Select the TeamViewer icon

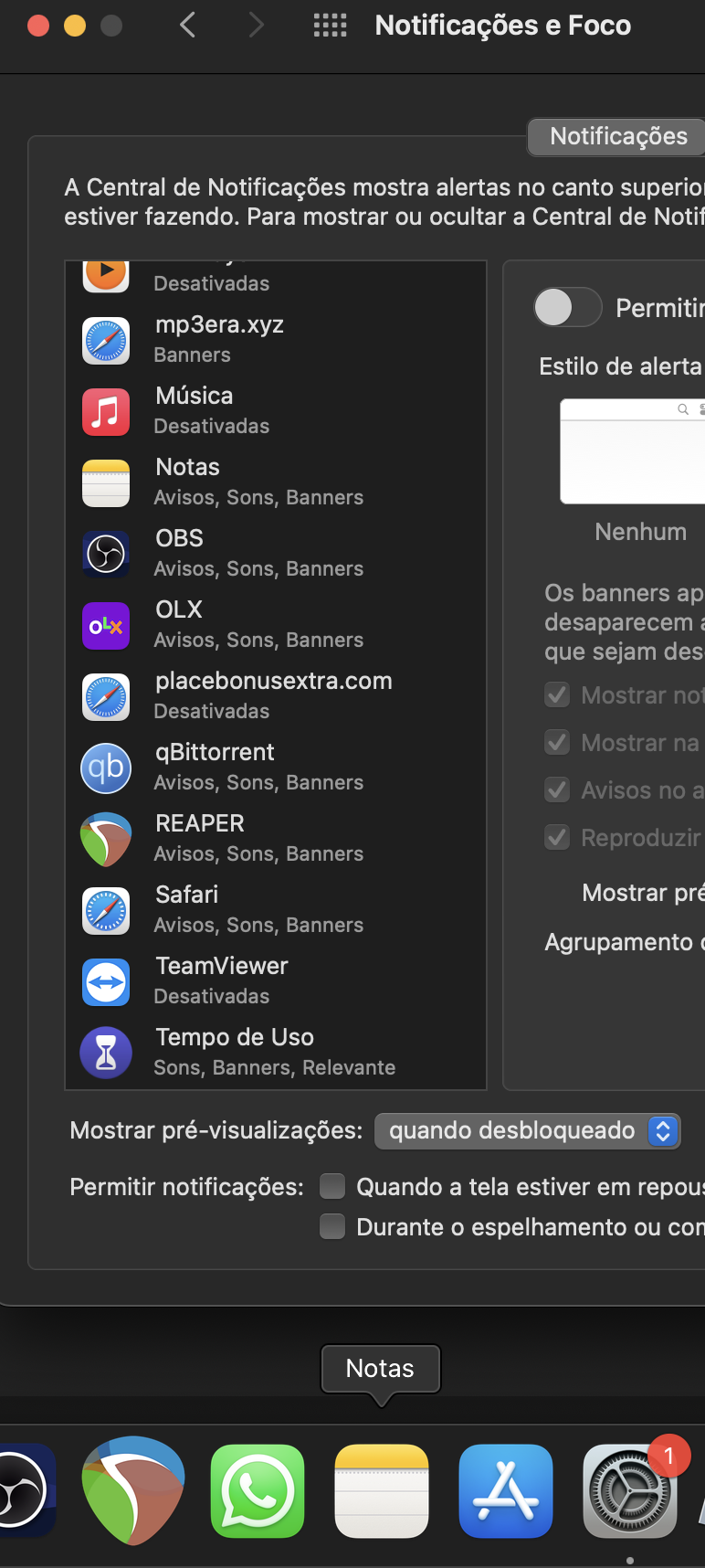click(x=106, y=982)
